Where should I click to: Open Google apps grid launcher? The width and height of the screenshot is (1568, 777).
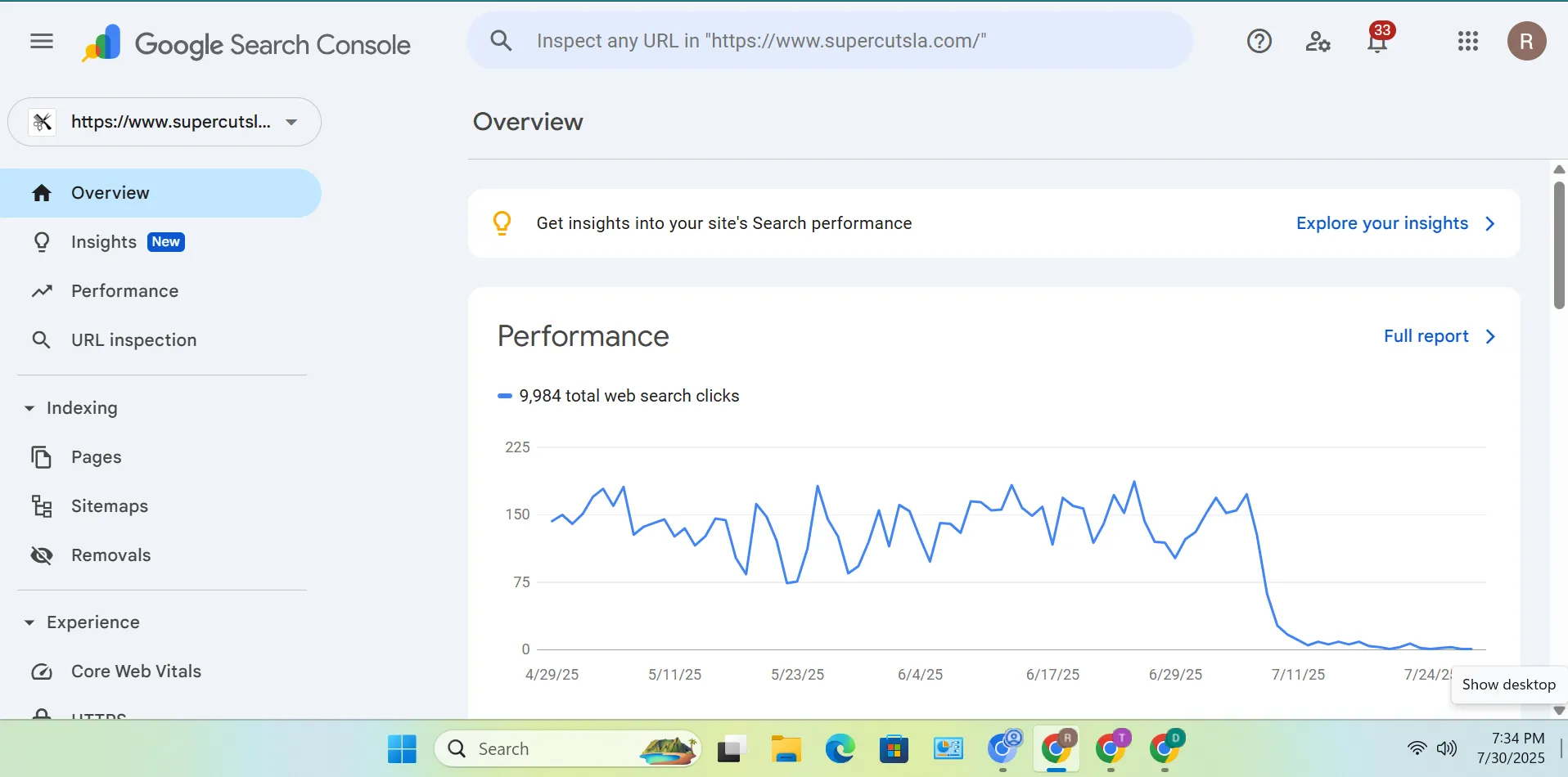tap(1468, 41)
